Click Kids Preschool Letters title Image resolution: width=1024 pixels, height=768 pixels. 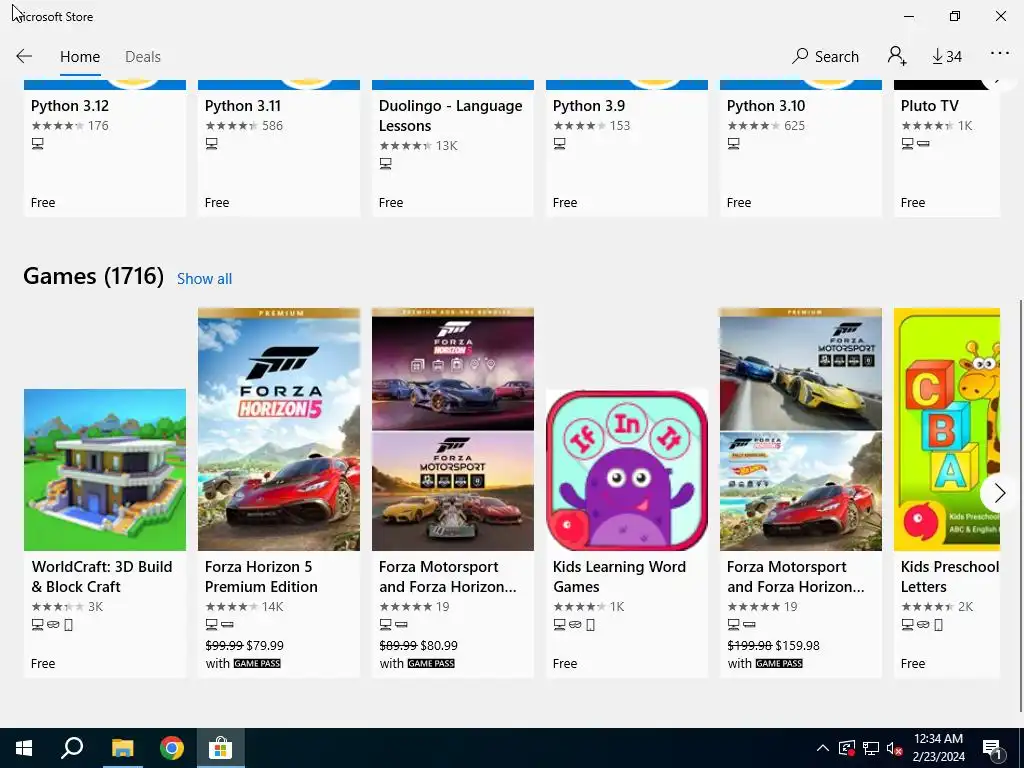click(950, 577)
